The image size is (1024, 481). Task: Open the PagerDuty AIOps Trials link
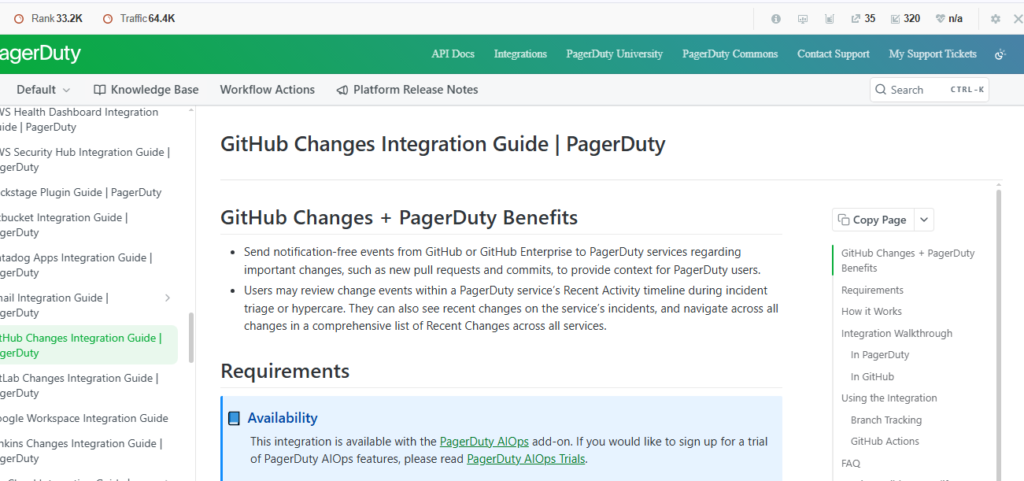[526, 459]
